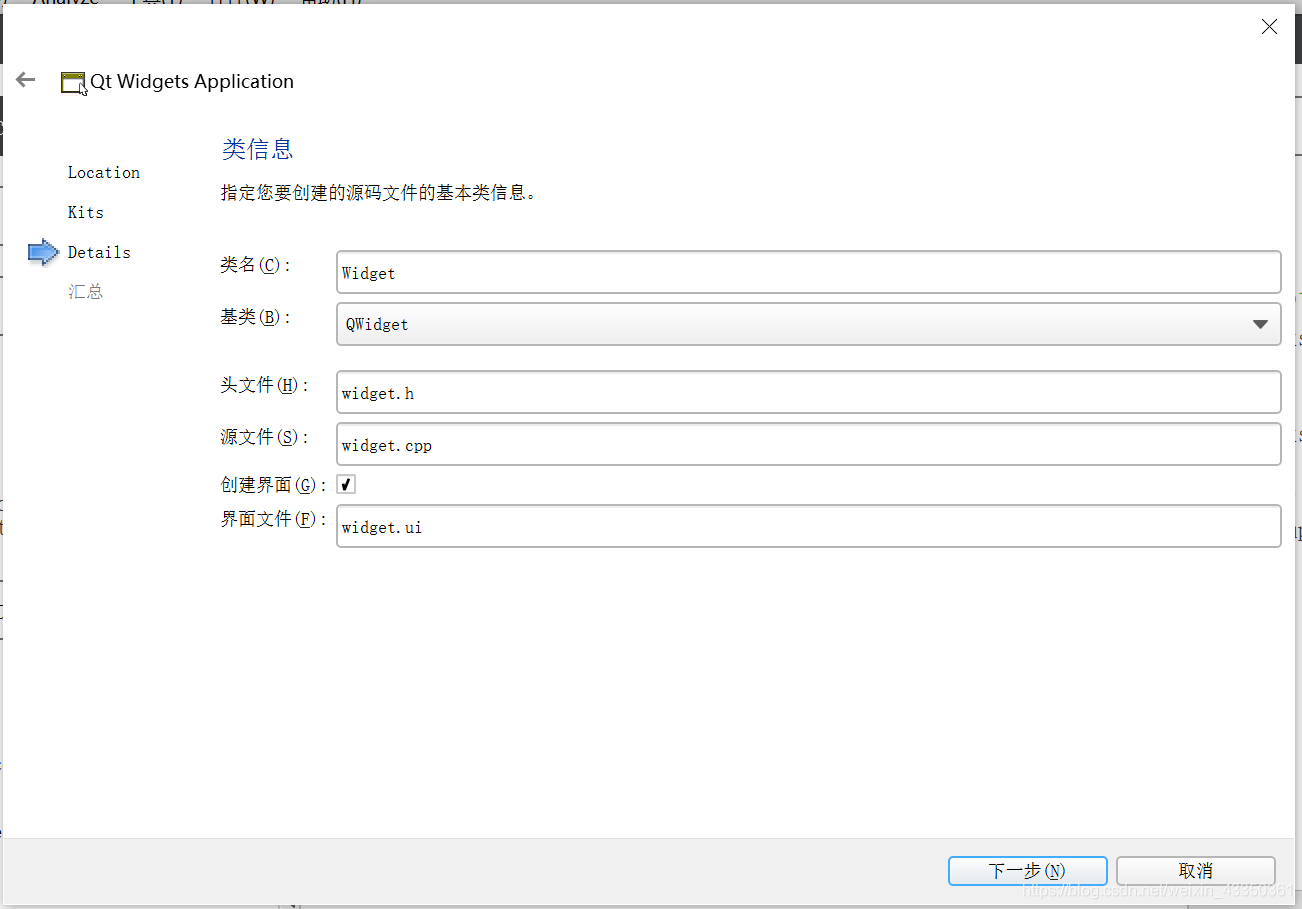Click the 取消 button
1302x909 pixels.
(1196, 871)
